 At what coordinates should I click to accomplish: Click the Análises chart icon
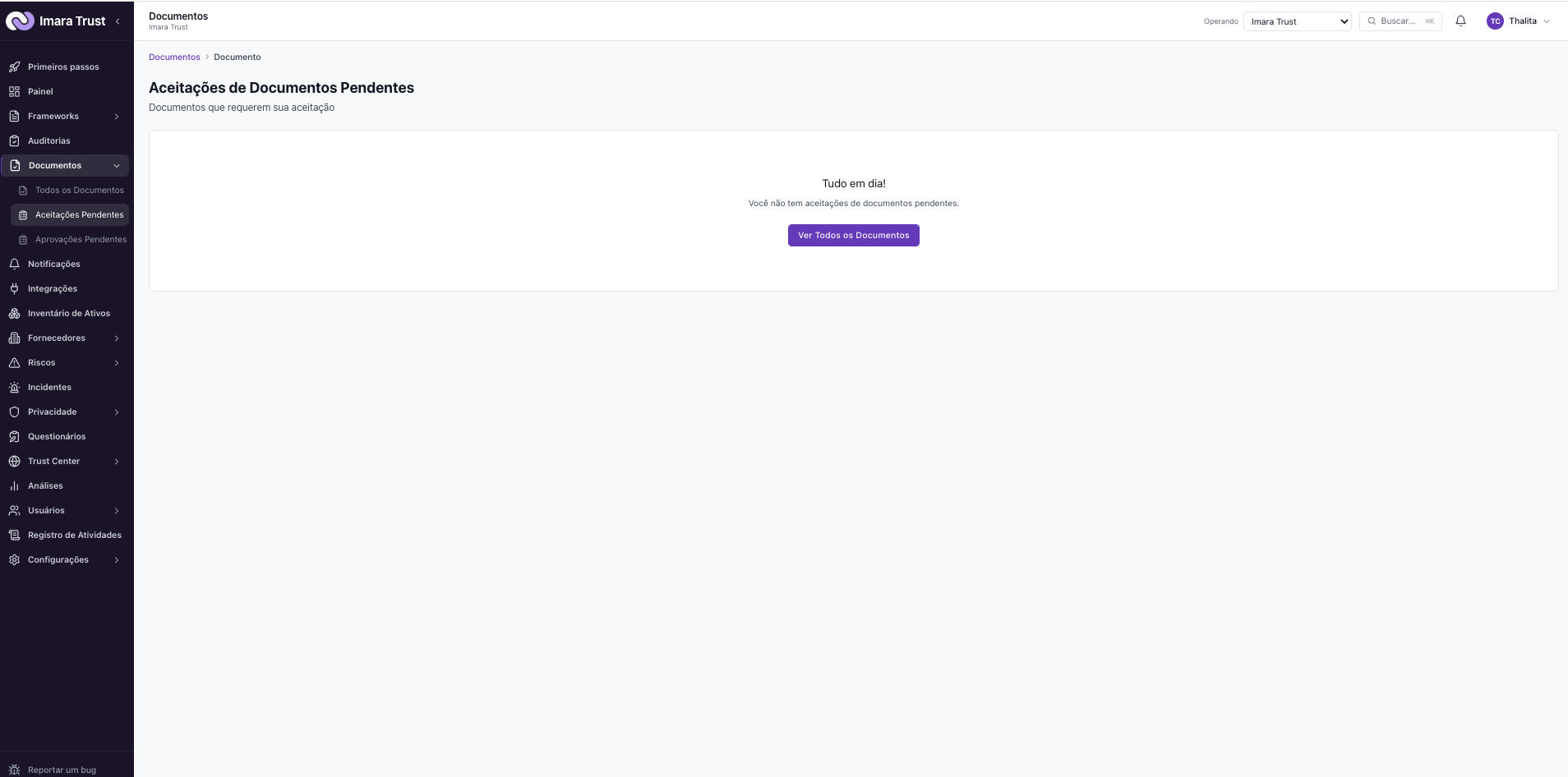[x=14, y=485]
